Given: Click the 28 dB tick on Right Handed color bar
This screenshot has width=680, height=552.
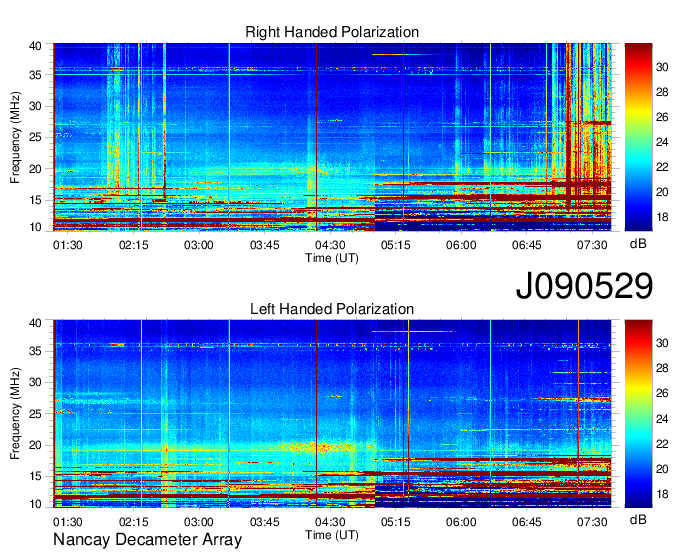Looking at the screenshot, I should (x=662, y=92).
